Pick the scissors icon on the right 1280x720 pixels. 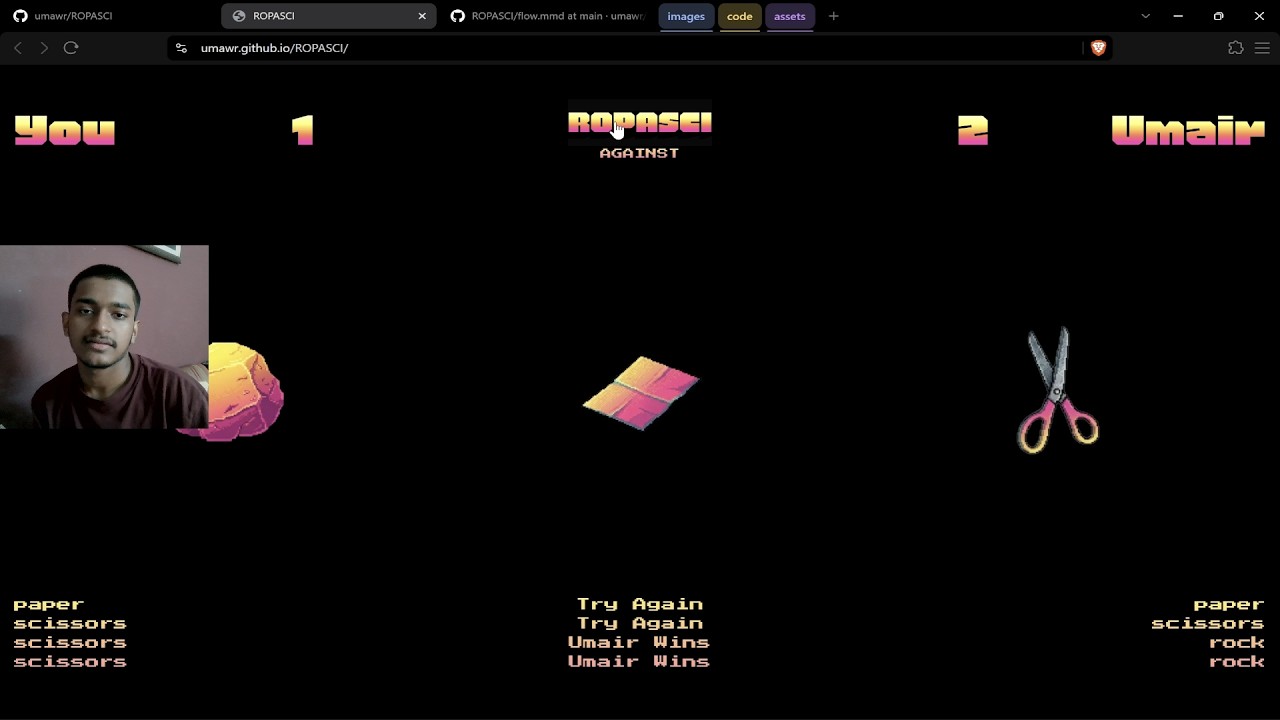tap(1059, 390)
